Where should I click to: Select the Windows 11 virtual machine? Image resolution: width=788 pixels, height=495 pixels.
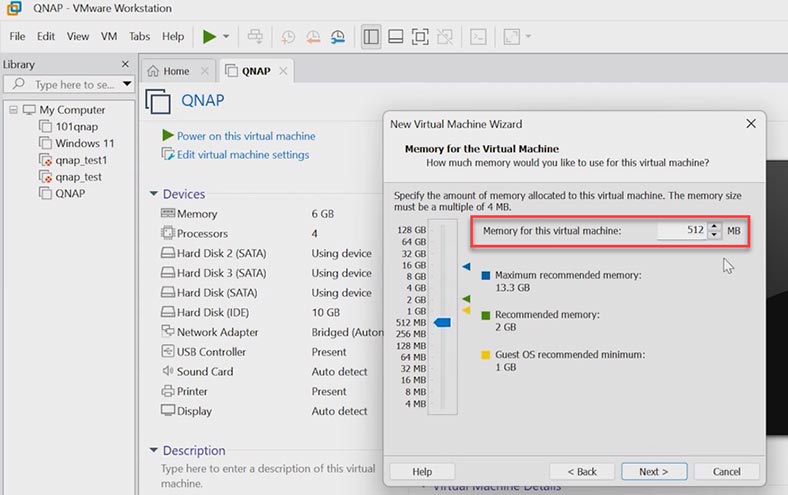point(84,143)
